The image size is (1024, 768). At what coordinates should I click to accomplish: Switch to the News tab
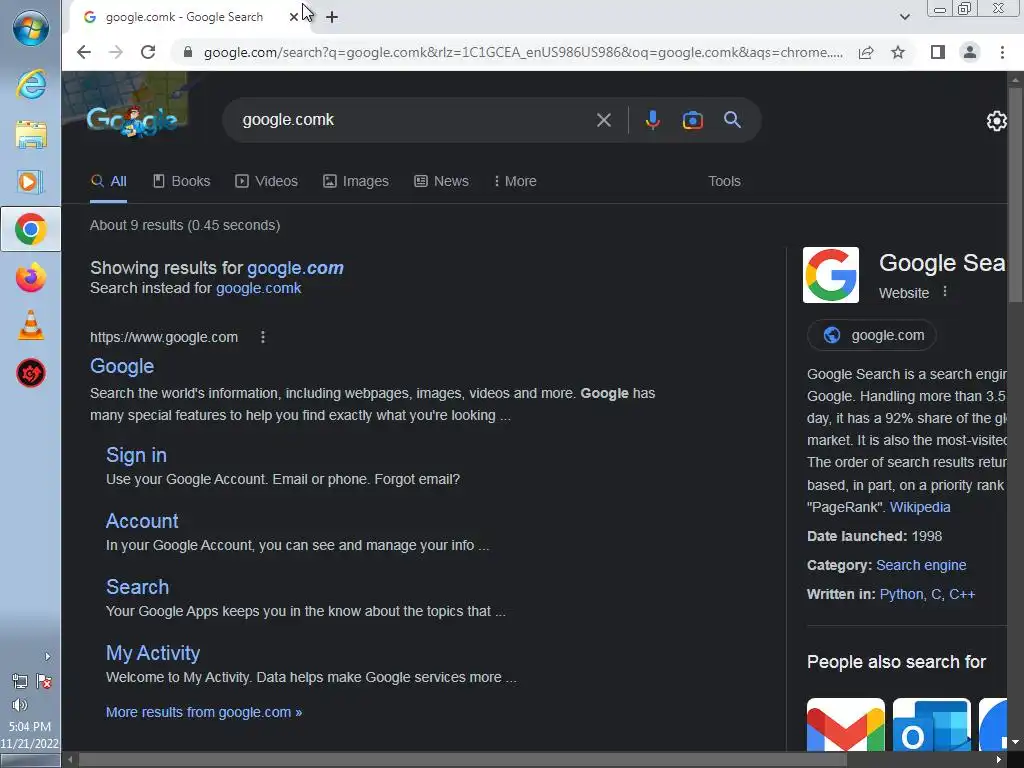tap(441, 182)
